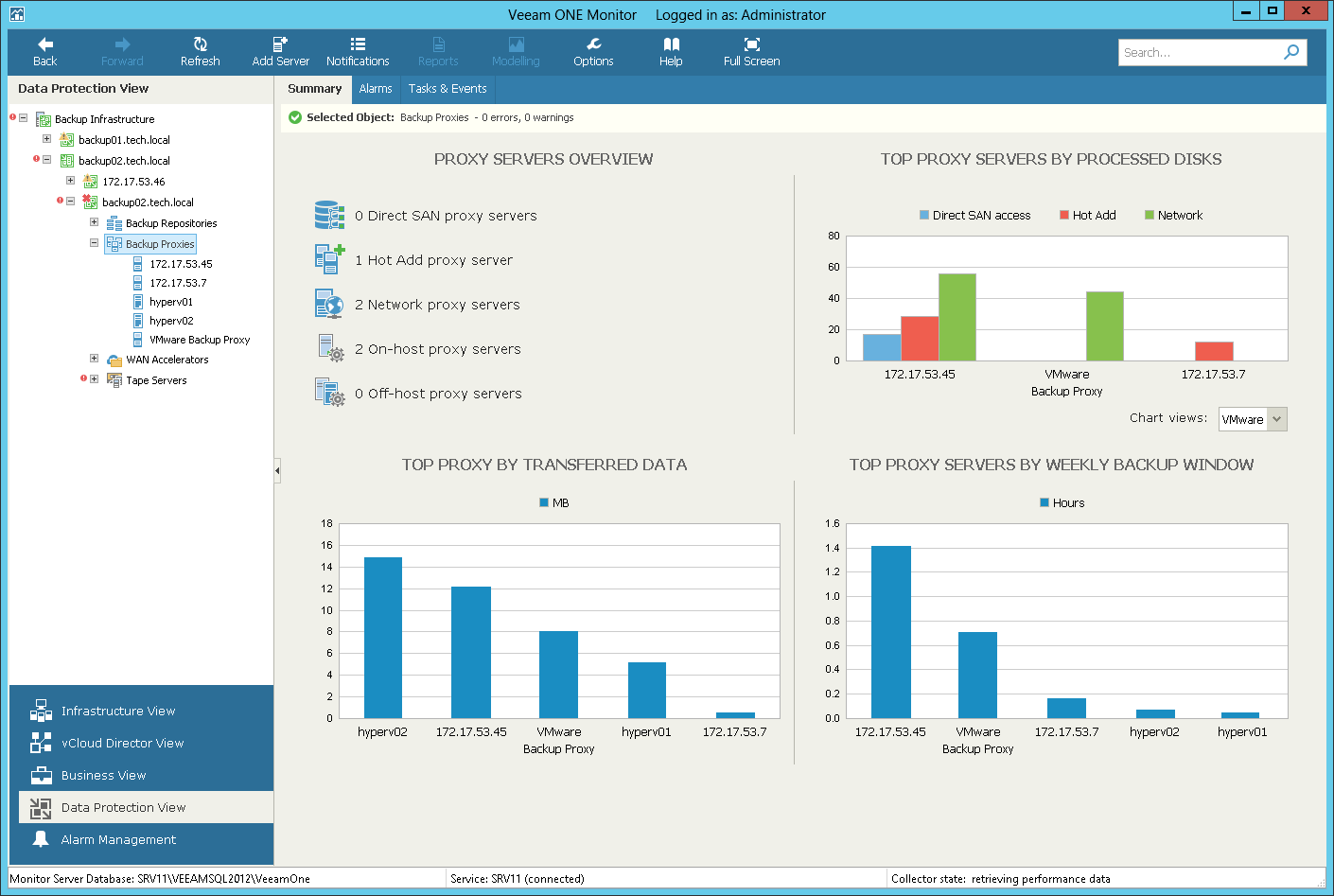This screenshot has width=1334, height=896.
Task: Switch to the Alarms tab
Action: (x=376, y=89)
